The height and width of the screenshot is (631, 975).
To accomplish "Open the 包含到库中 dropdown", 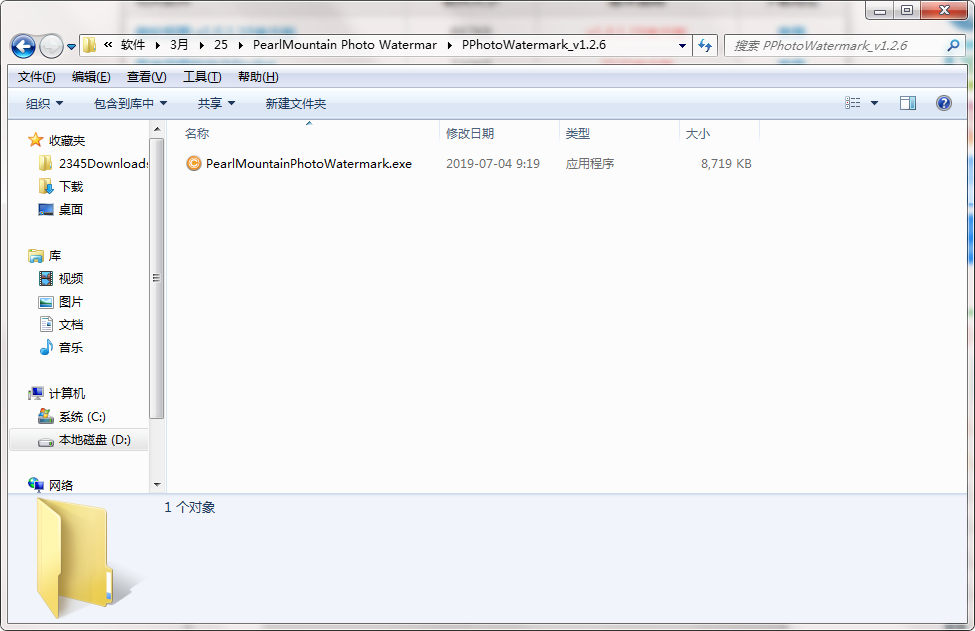I will tap(130, 103).
